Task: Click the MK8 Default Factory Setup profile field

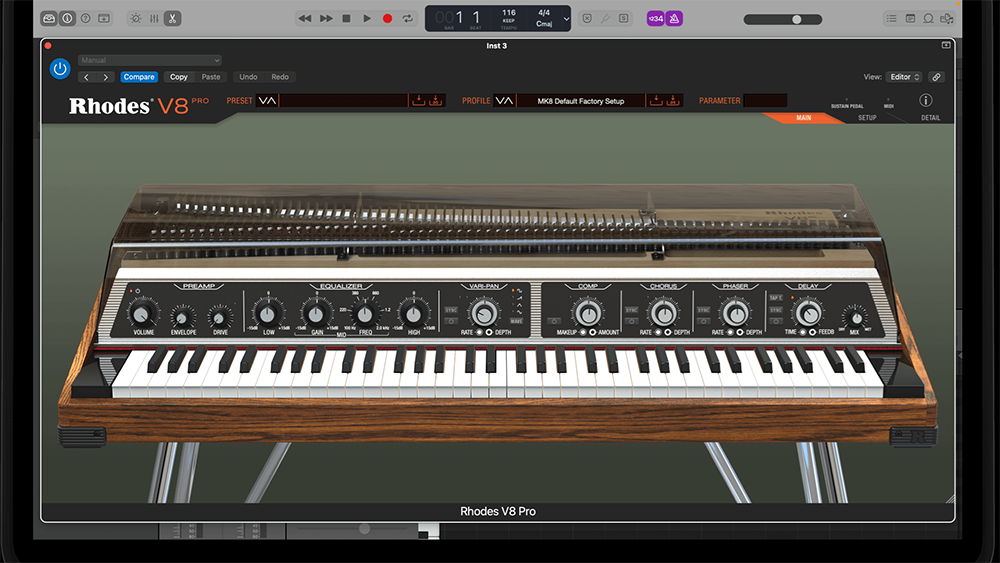Action: (x=581, y=101)
